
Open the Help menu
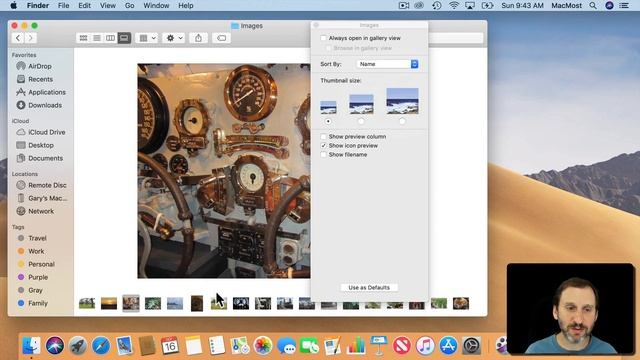coord(186,6)
